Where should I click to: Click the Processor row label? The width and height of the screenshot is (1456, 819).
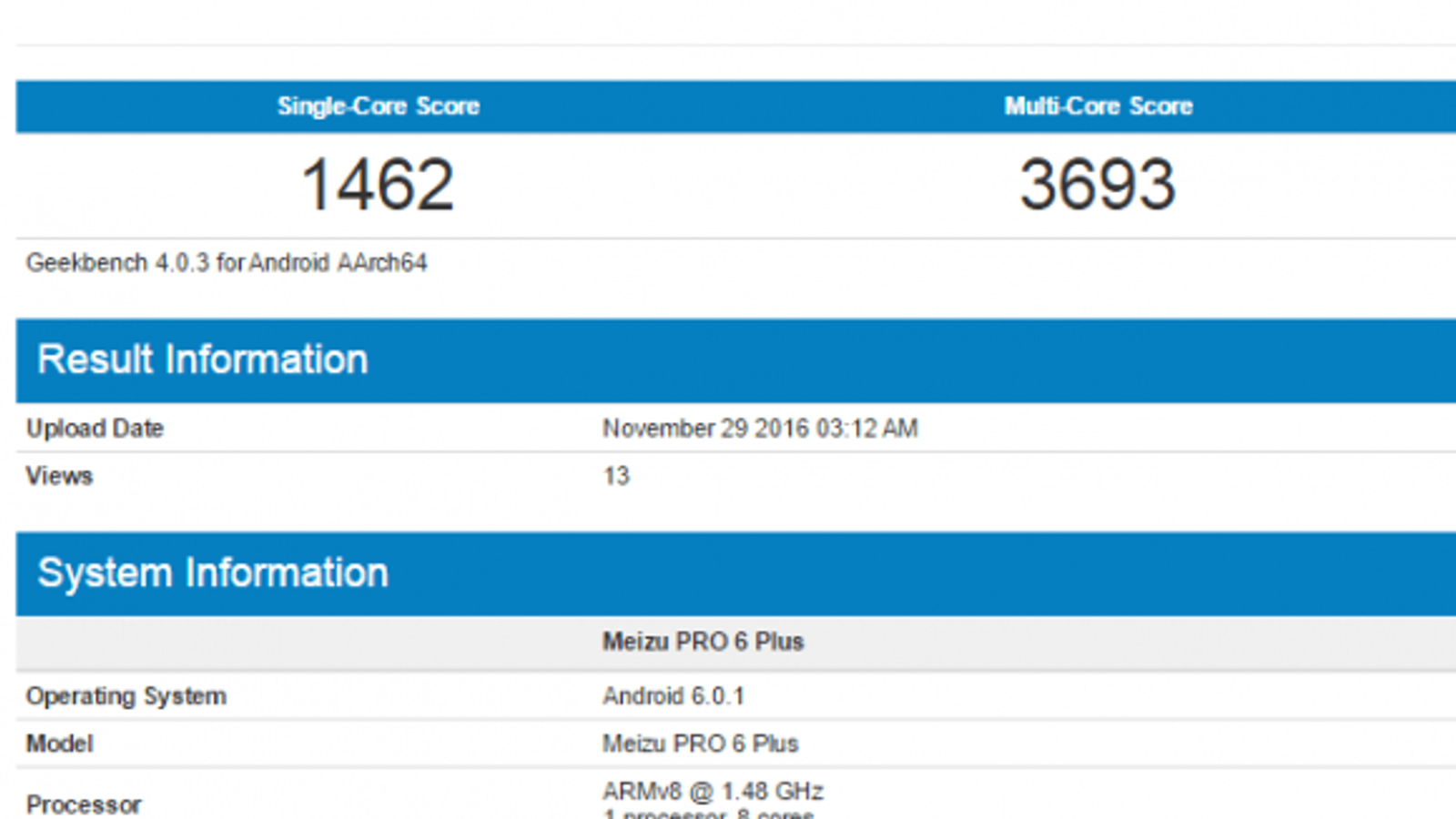[84, 804]
